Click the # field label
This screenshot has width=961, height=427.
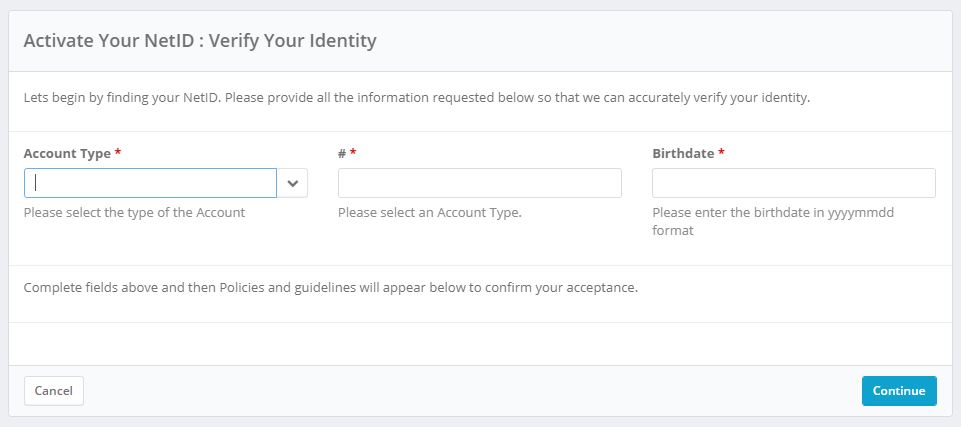click(x=341, y=154)
